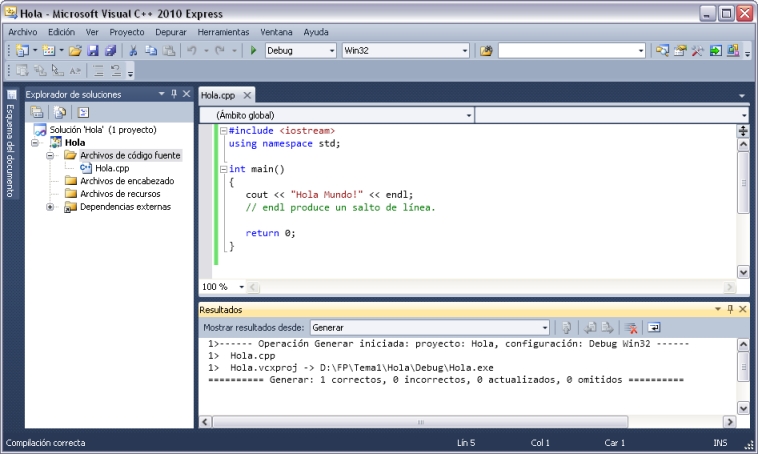Open the Properties window toolbar icon
This screenshot has height=454, width=758.
point(680,50)
